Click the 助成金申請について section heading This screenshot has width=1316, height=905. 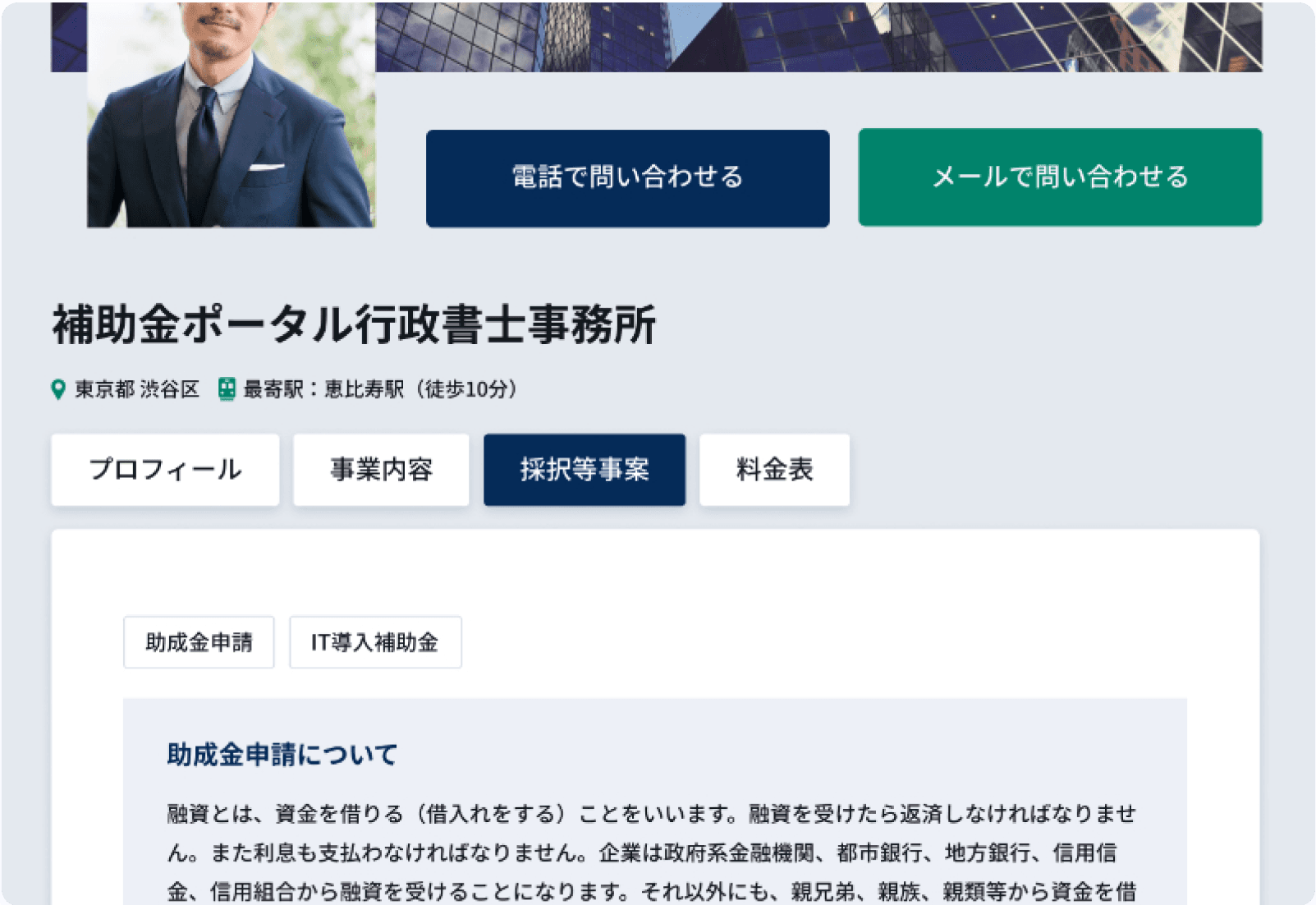tap(282, 754)
